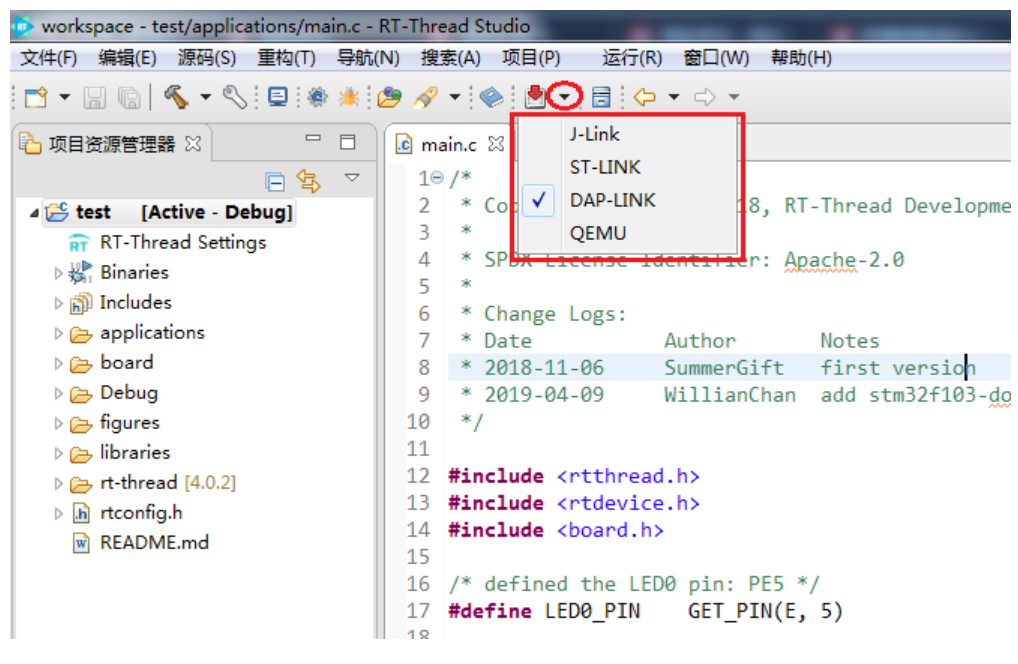Select QEMU from the debugger menu
1018x664 pixels.
[x=628, y=233]
